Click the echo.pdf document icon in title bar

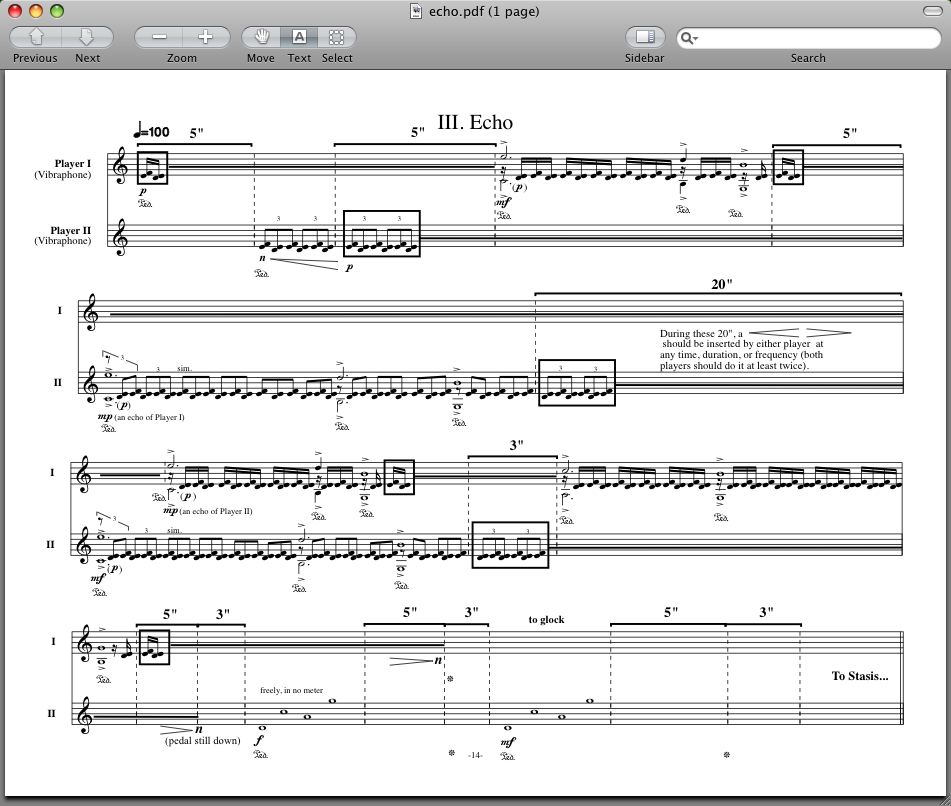pos(416,11)
